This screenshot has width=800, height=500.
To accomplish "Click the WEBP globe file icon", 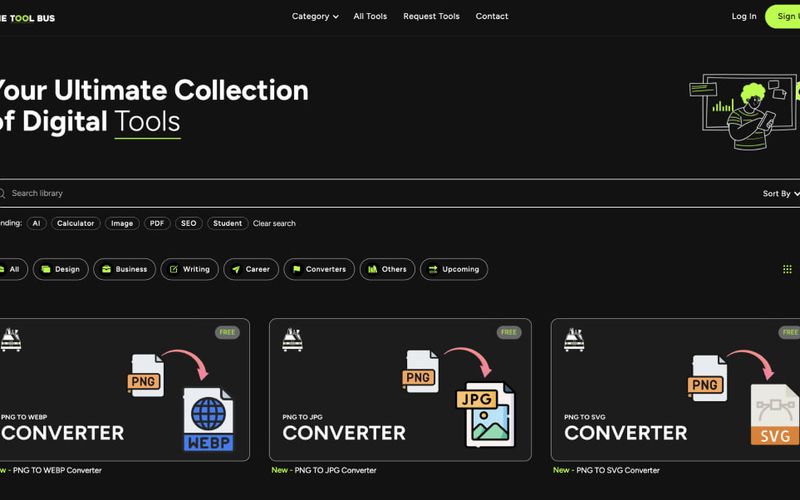I will (208, 419).
